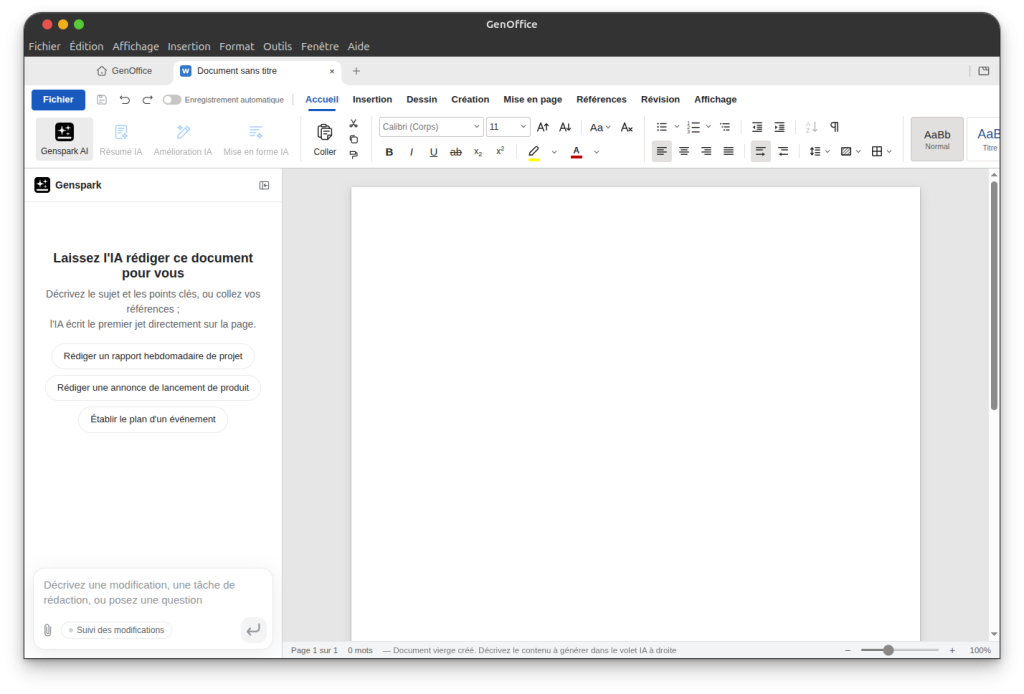Toggle bold formatting
Image resolution: width=1024 pixels, height=694 pixels.
tap(389, 152)
